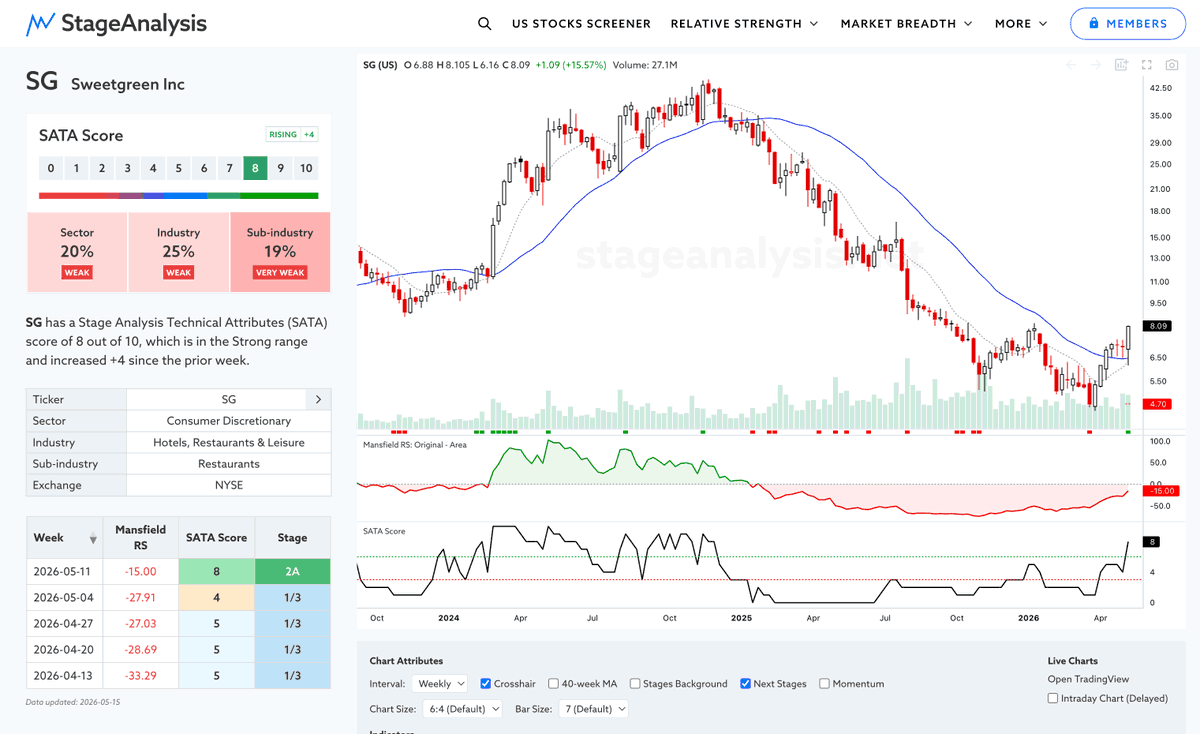Screen dimensions: 1200x734
Task: Open TradingView live chart link
Action: [x=1090, y=679]
